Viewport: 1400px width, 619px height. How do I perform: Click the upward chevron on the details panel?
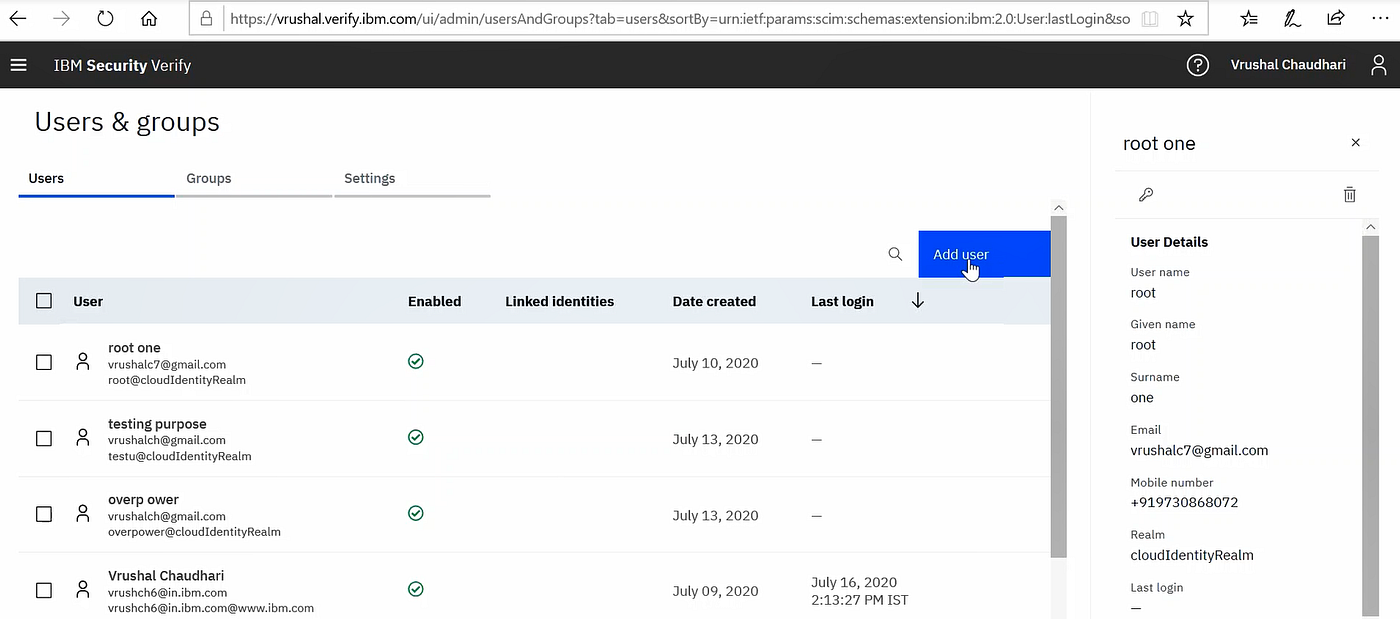click(x=1370, y=226)
